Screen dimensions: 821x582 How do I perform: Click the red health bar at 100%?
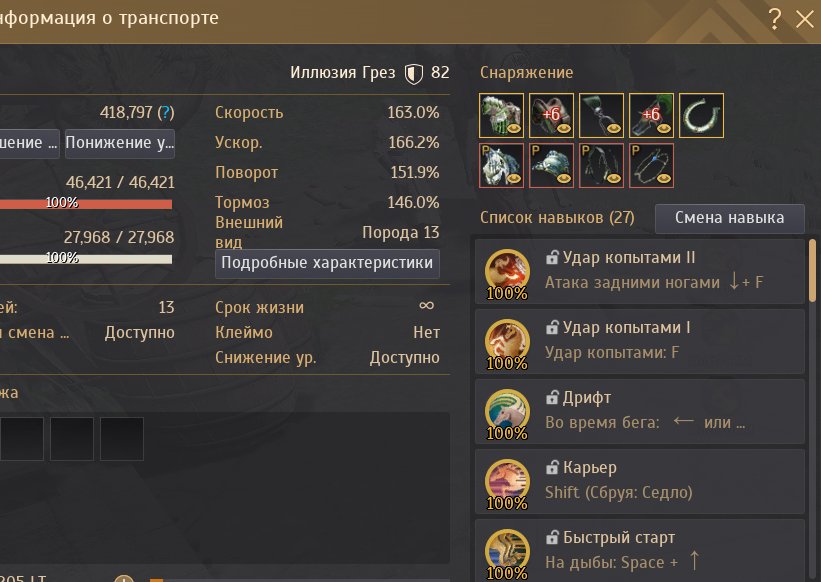click(x=86, y=204)
